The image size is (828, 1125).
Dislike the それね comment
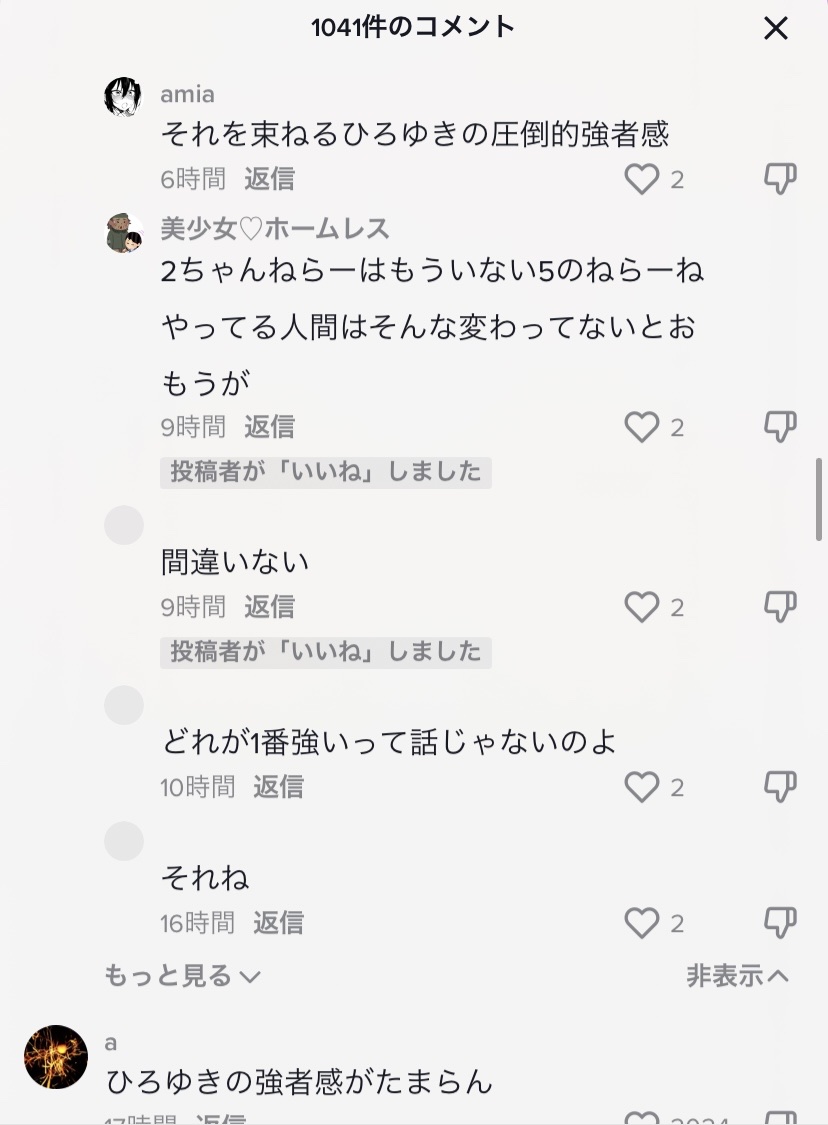pos(780,923)
